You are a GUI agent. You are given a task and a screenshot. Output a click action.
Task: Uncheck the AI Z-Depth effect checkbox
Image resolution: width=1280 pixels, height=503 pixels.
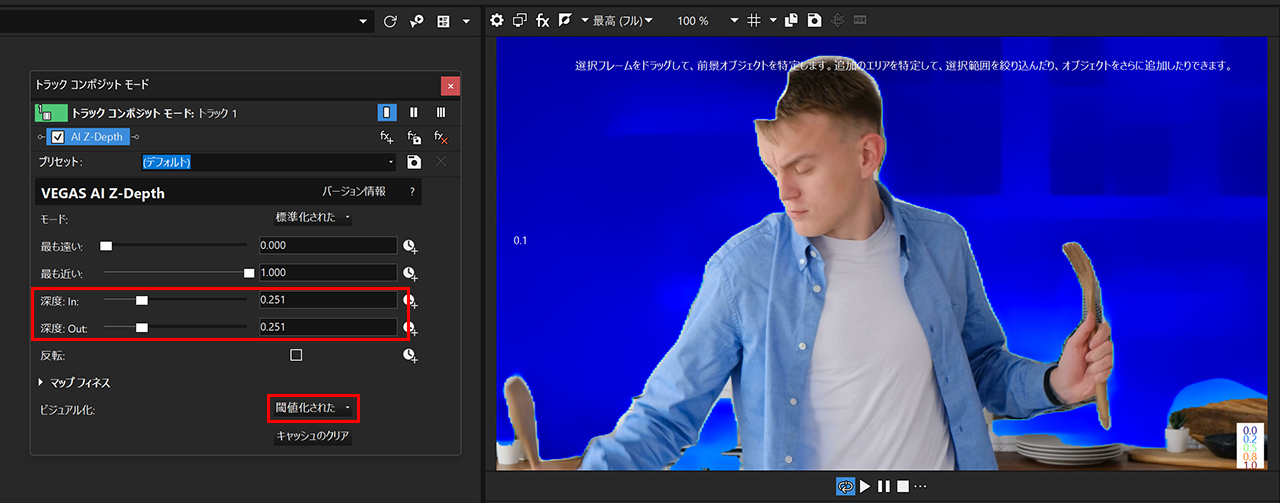click(57, 137)
